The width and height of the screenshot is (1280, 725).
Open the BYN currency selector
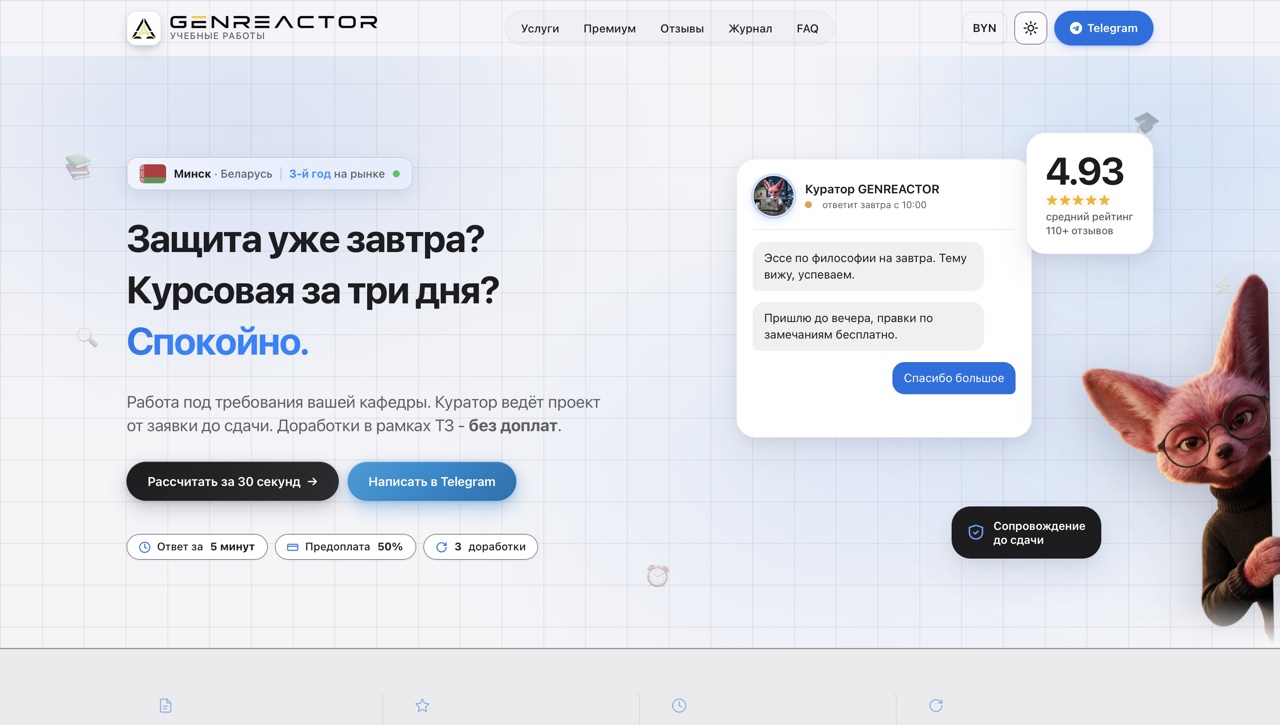pyautogui.click(x=985, y=28)
